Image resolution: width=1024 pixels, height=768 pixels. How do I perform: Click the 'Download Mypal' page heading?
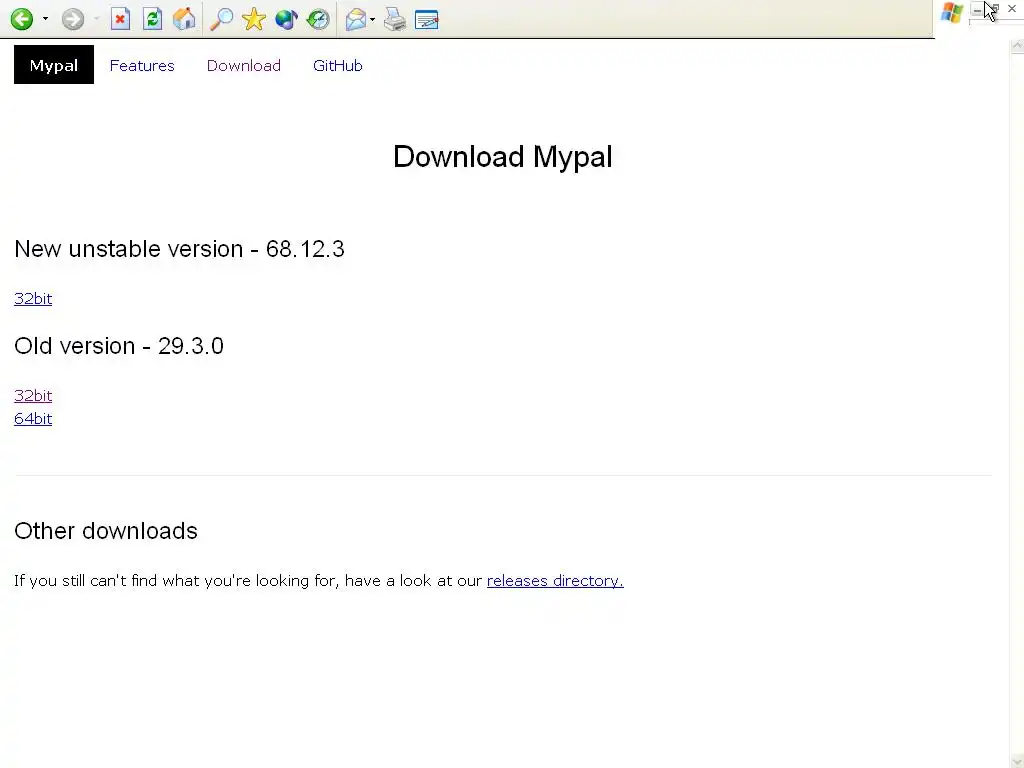(x=503, y=157)
